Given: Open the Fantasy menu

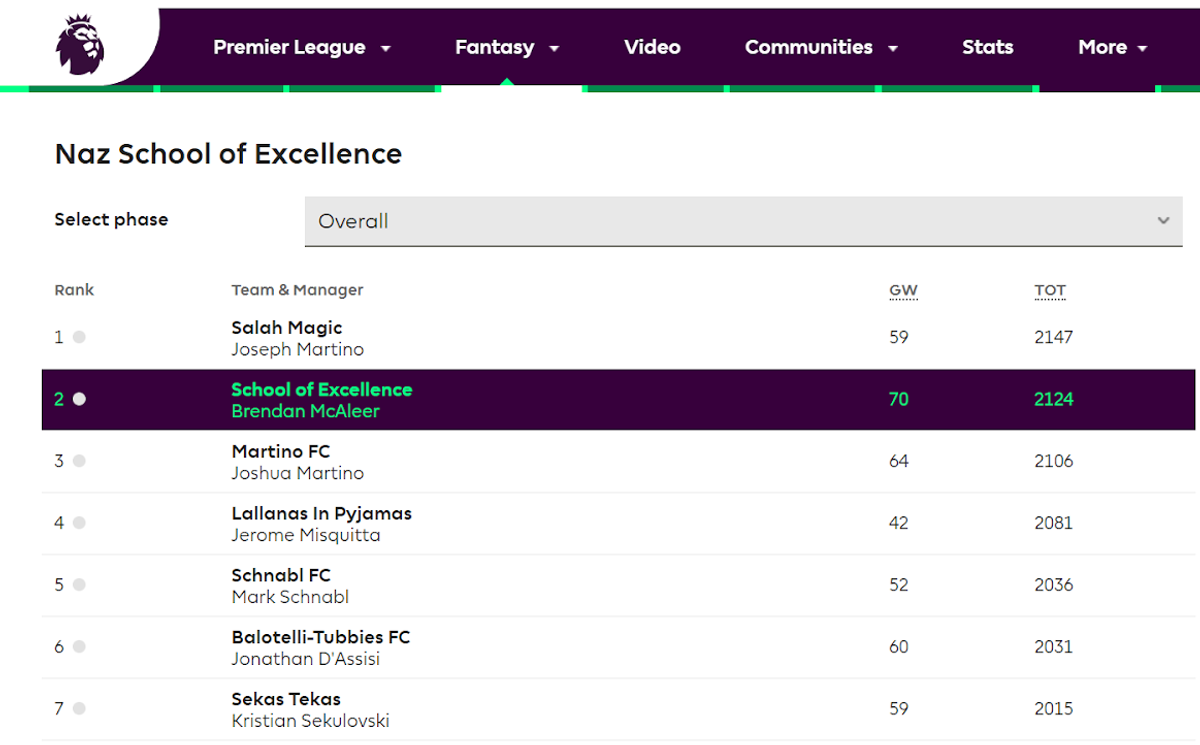Looking at the screenshot, I should (507, 47).
